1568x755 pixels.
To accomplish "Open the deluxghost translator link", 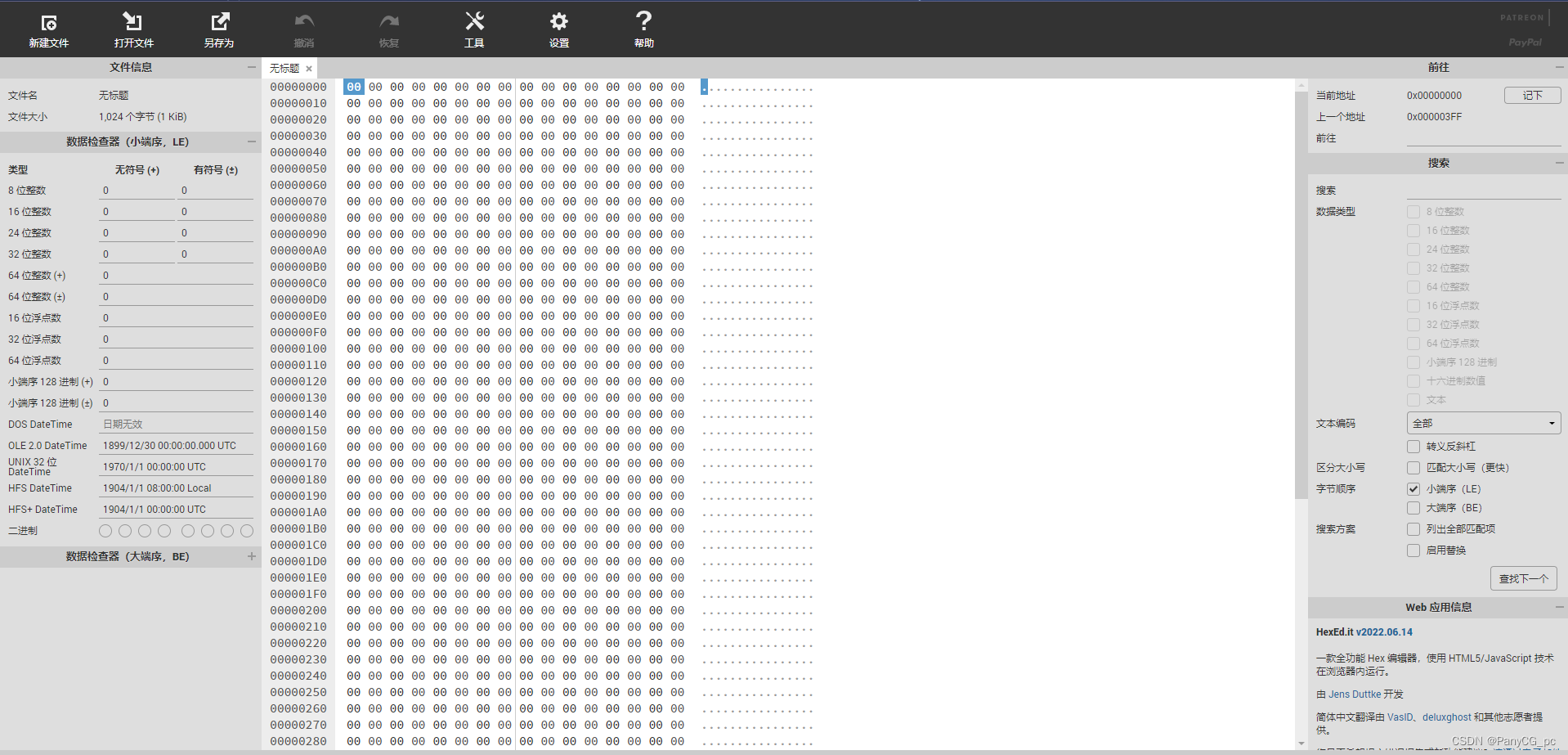I will pos(1446,717).
